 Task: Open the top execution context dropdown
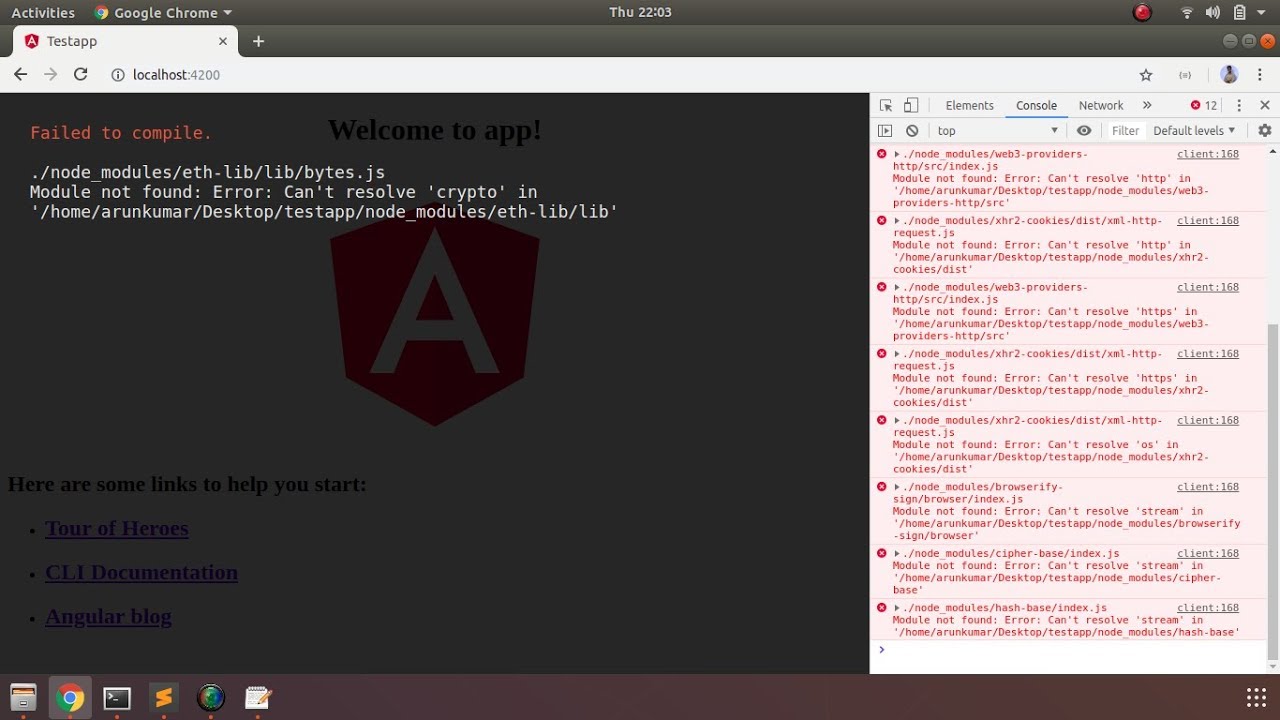(x=997, y=130)
